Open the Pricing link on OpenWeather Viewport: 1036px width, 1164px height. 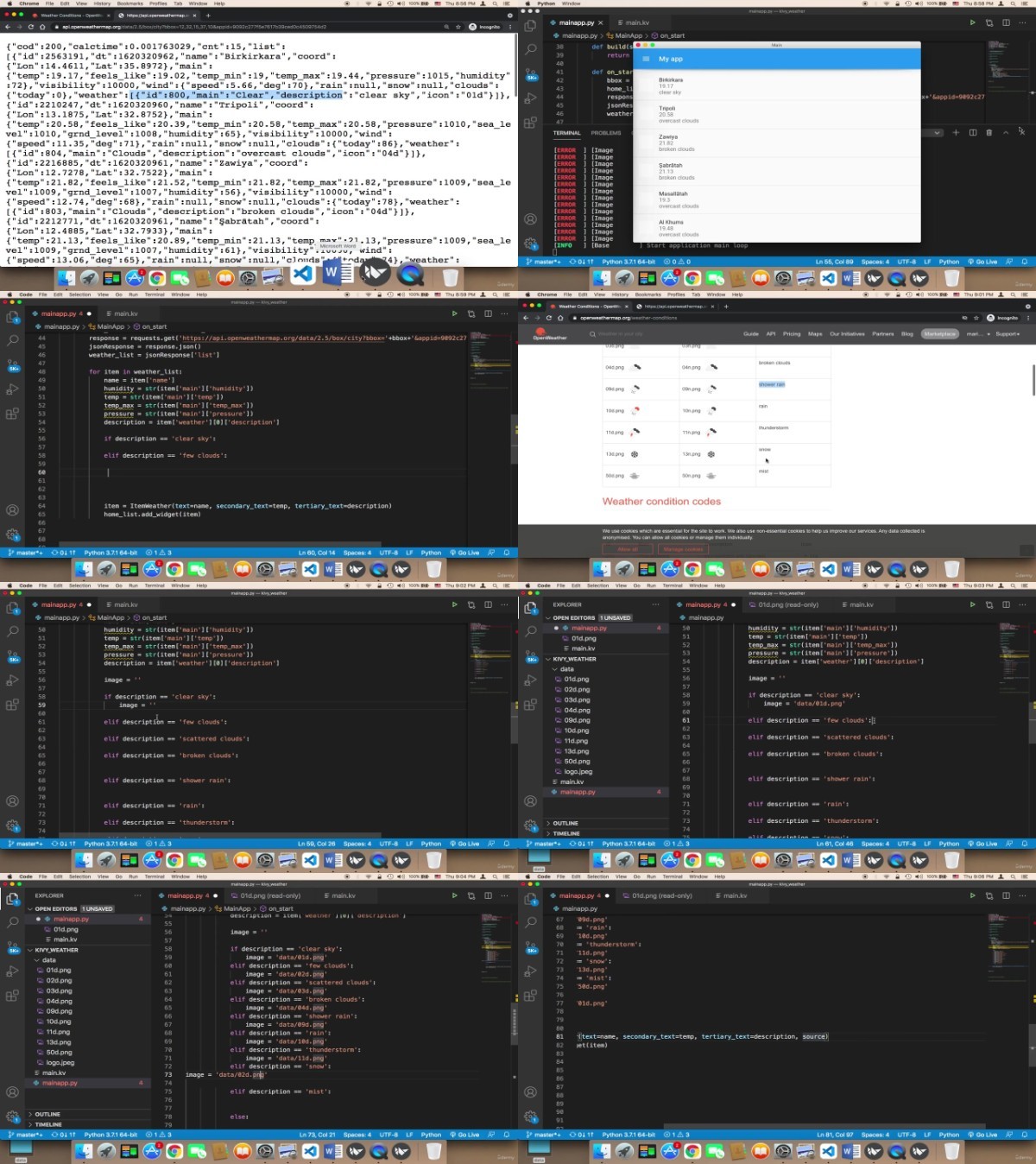coord(792,333)
